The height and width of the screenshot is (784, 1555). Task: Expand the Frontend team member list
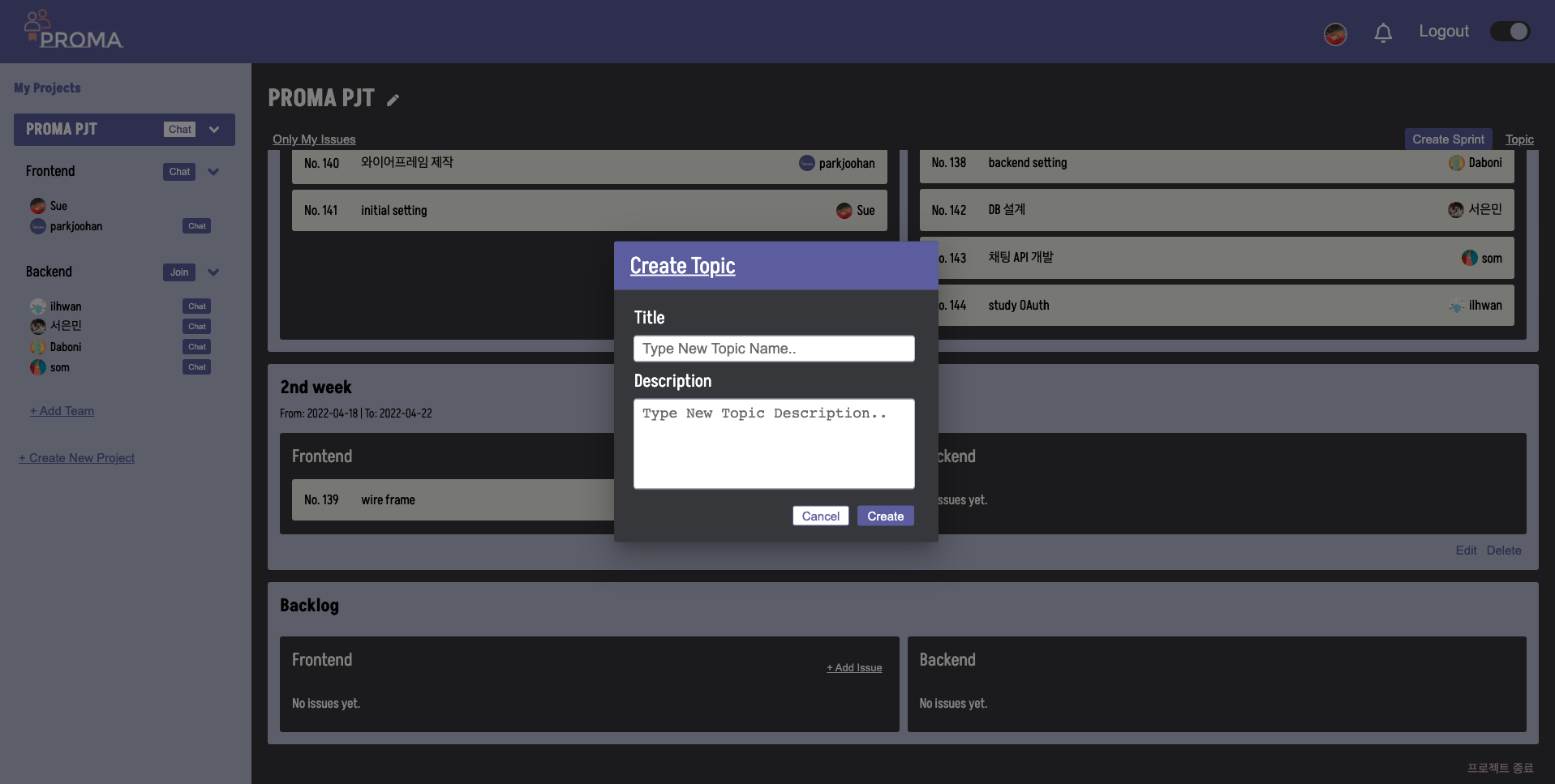point(213,172)
